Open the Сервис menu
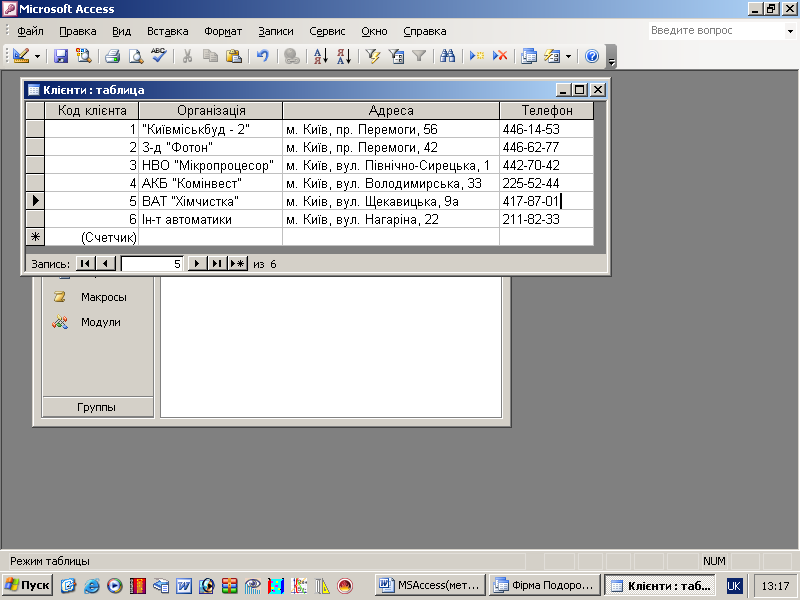 click(x=327, y=31)
